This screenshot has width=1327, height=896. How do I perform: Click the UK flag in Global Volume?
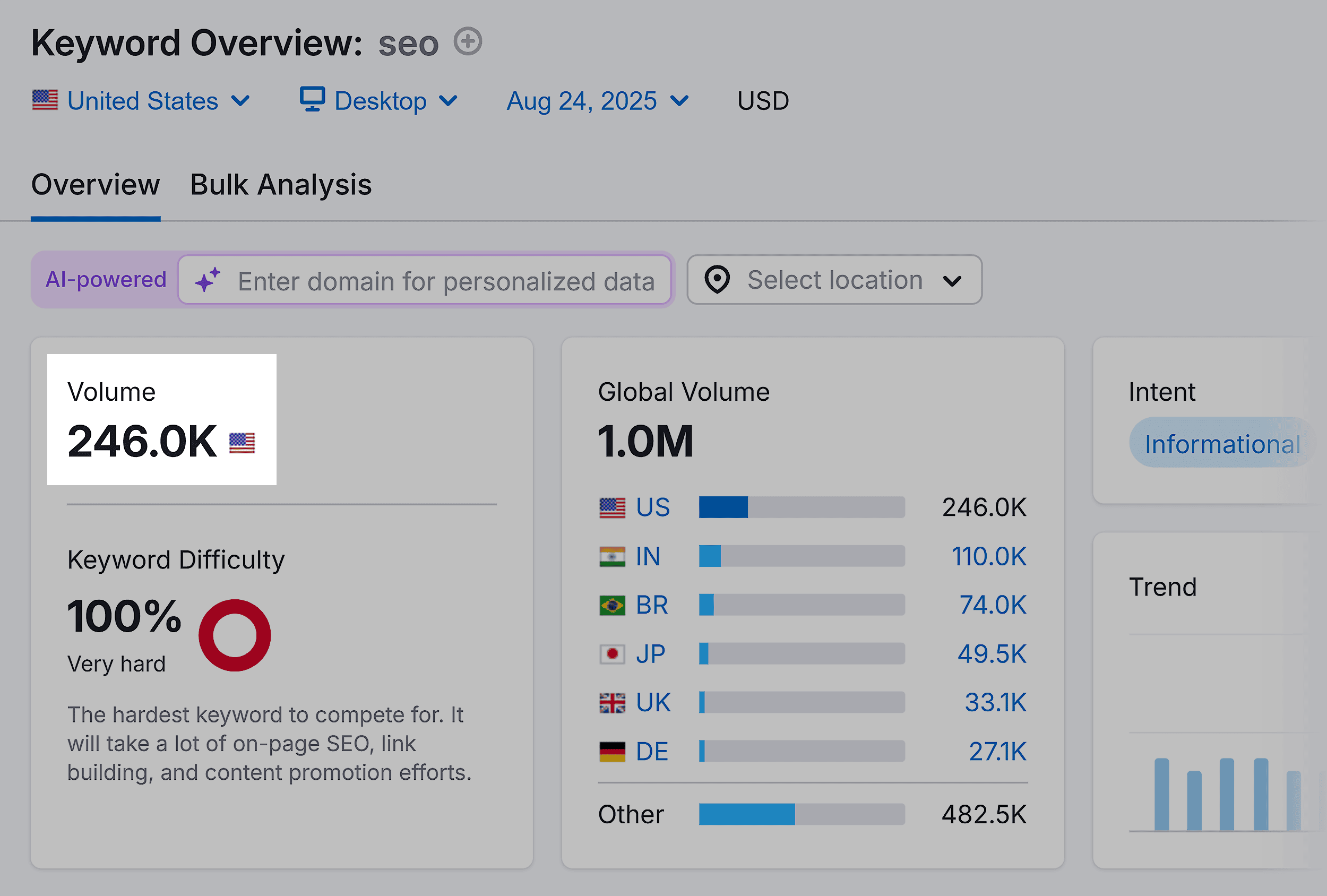[612, 702]
